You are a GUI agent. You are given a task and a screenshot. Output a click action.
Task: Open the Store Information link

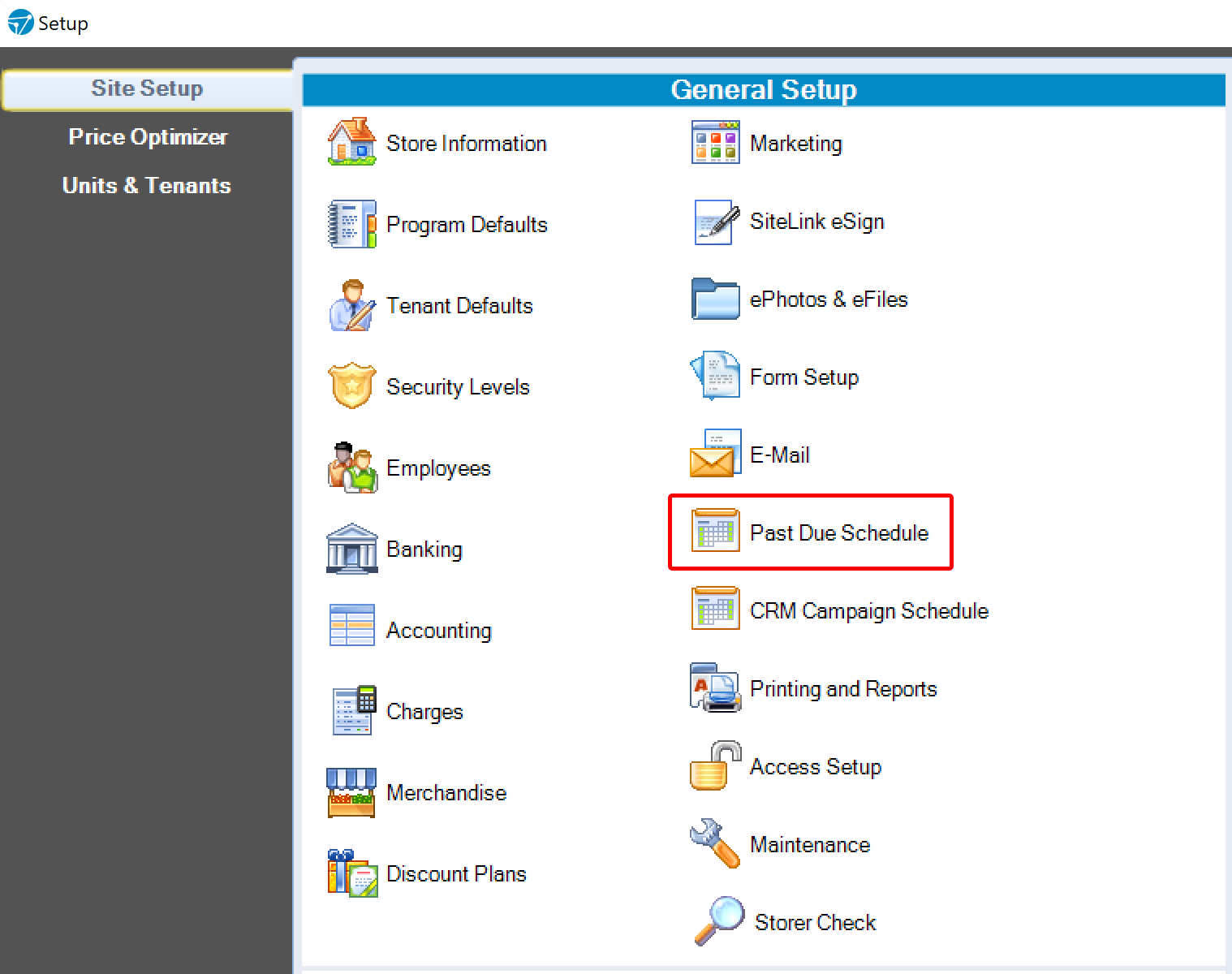coord(467,144)
